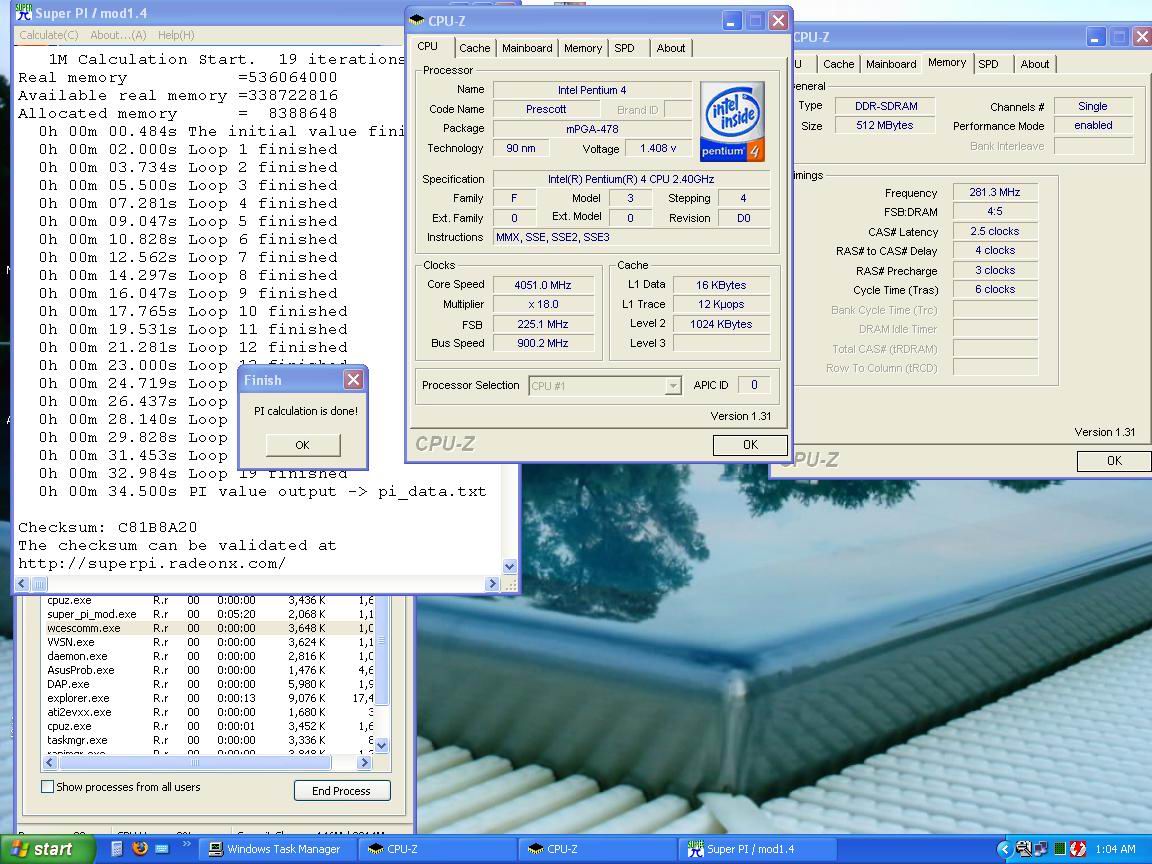1152x864 pixels.
Task: Select daemon.exe process row
Action: pos(209,656)
